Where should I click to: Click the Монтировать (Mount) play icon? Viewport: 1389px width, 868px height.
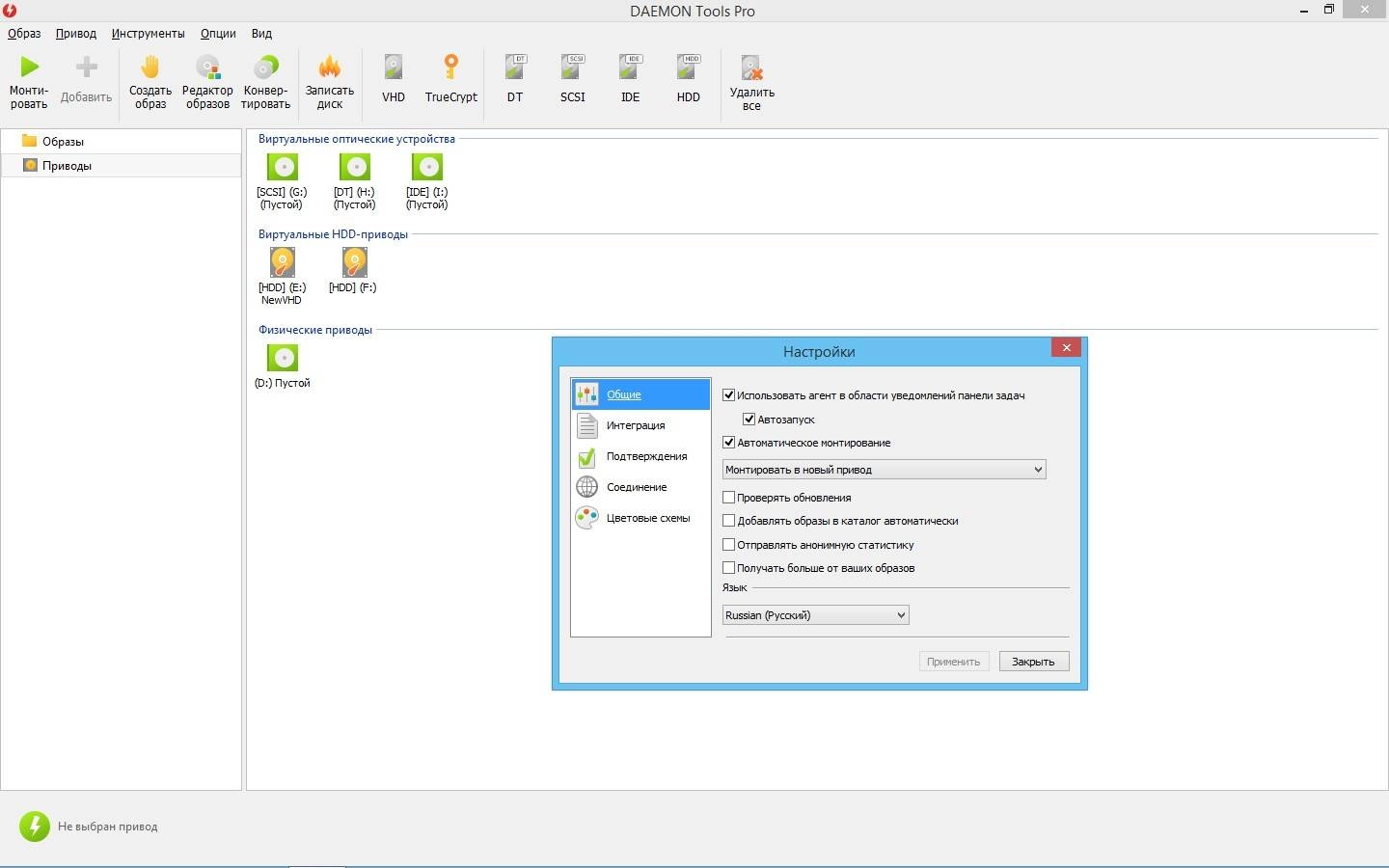tap(29, 67)
